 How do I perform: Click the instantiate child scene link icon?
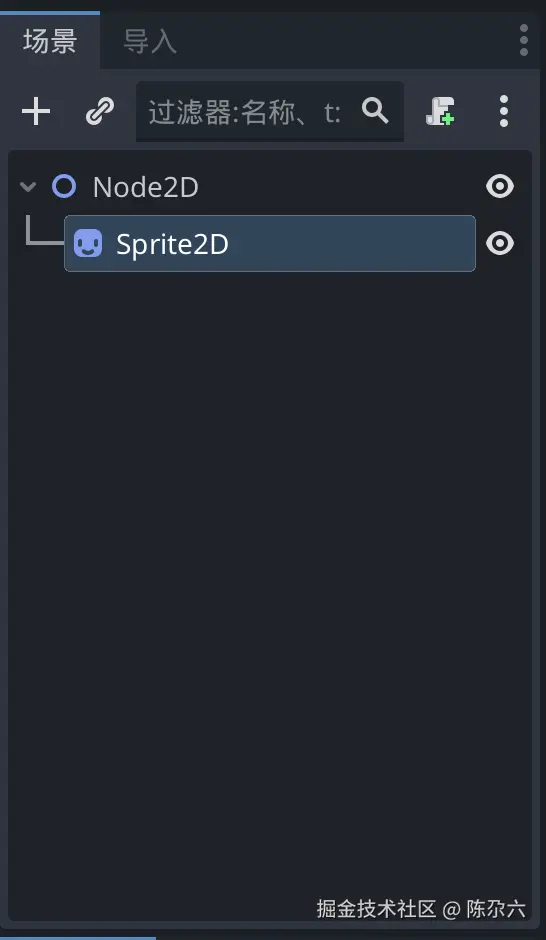click(x=99, y=112)
